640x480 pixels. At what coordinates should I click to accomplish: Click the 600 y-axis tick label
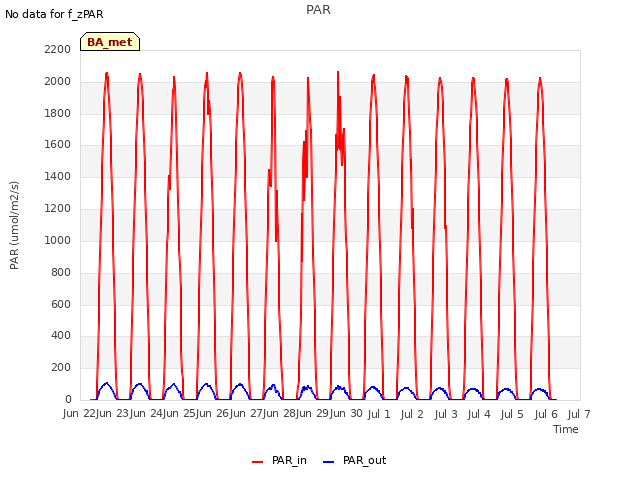[61, 304]
